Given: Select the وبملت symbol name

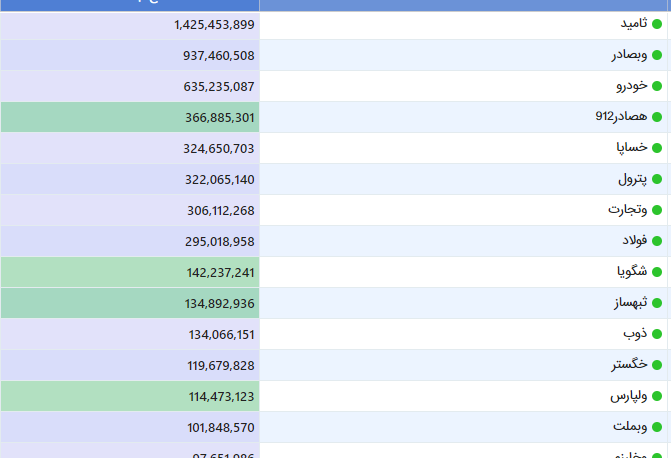Looking at the screenshot, I should point(630,426).
